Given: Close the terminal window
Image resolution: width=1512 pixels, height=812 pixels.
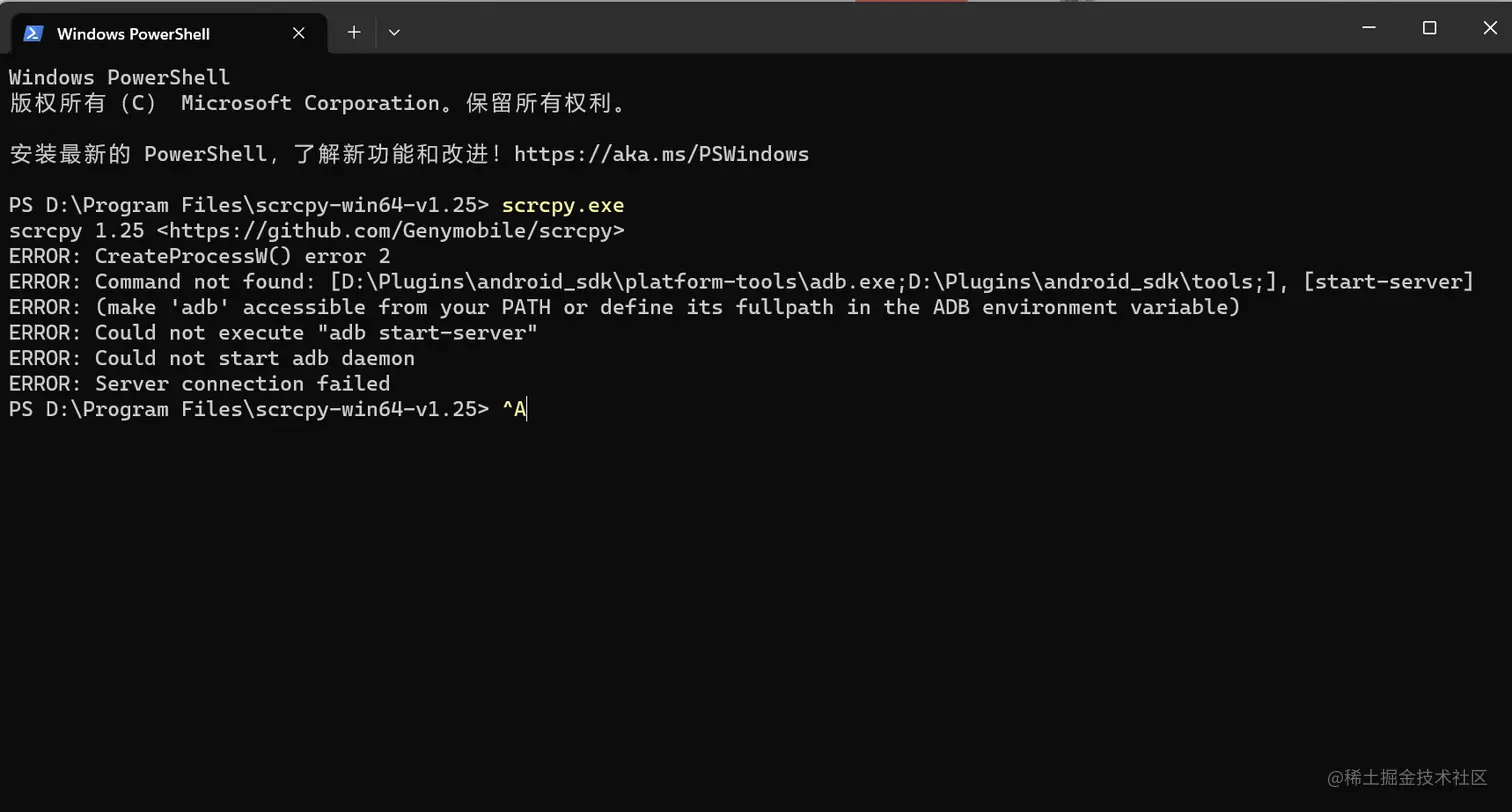Looking at the screenshot, I should [x=1489, y=28].
